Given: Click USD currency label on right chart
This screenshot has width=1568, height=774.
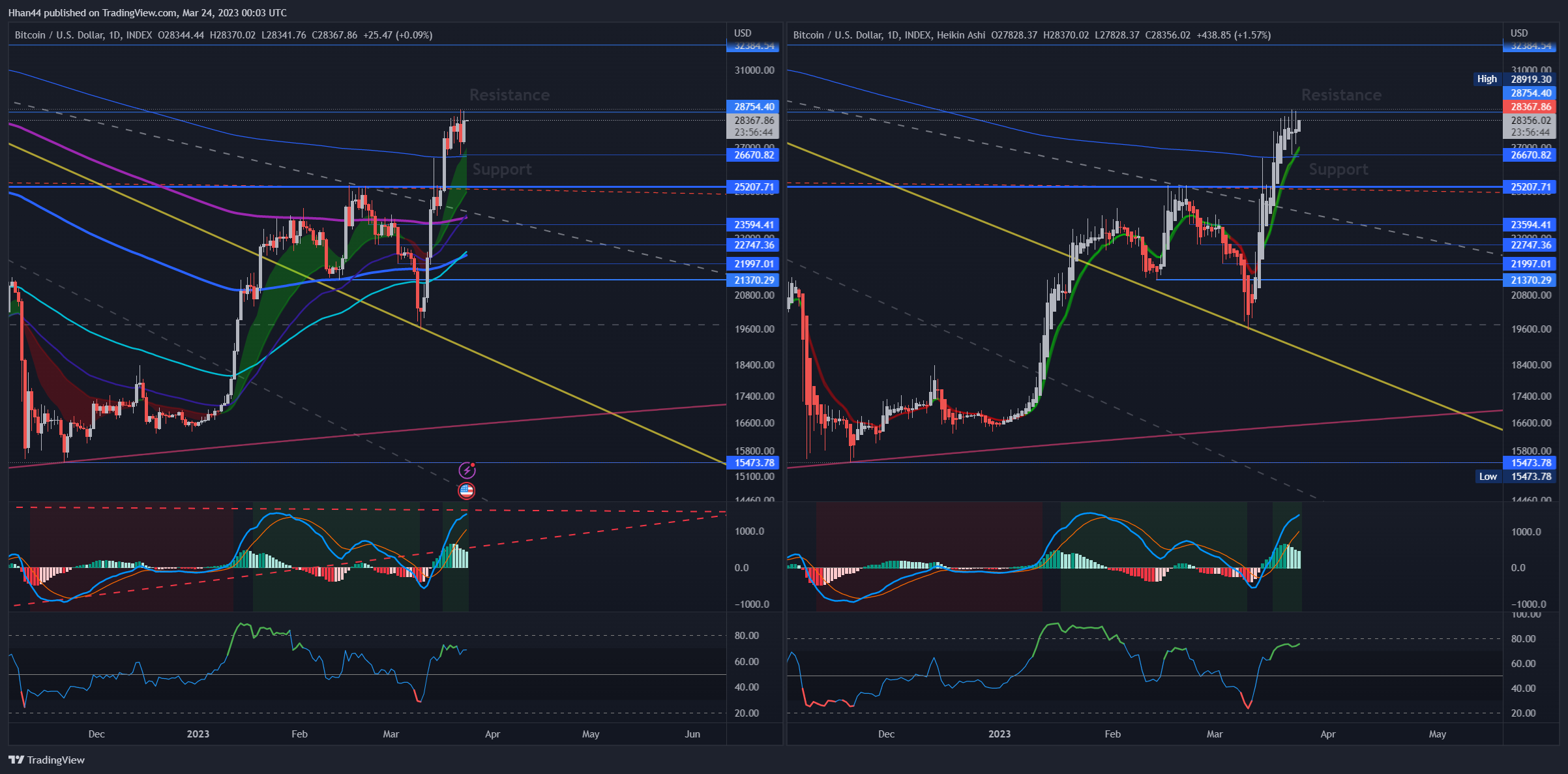Looking at the screenshot, I should click(x=1519, y=33).
